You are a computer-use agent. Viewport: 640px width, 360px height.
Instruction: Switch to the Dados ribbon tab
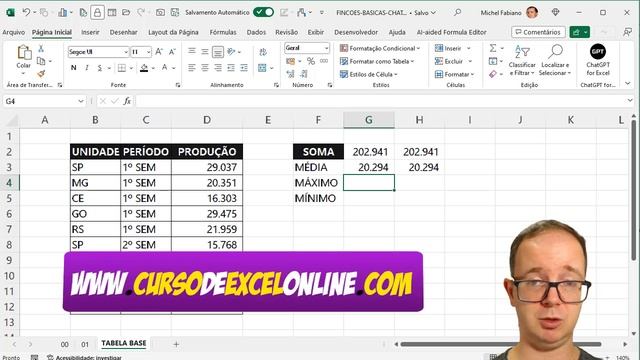256,32
